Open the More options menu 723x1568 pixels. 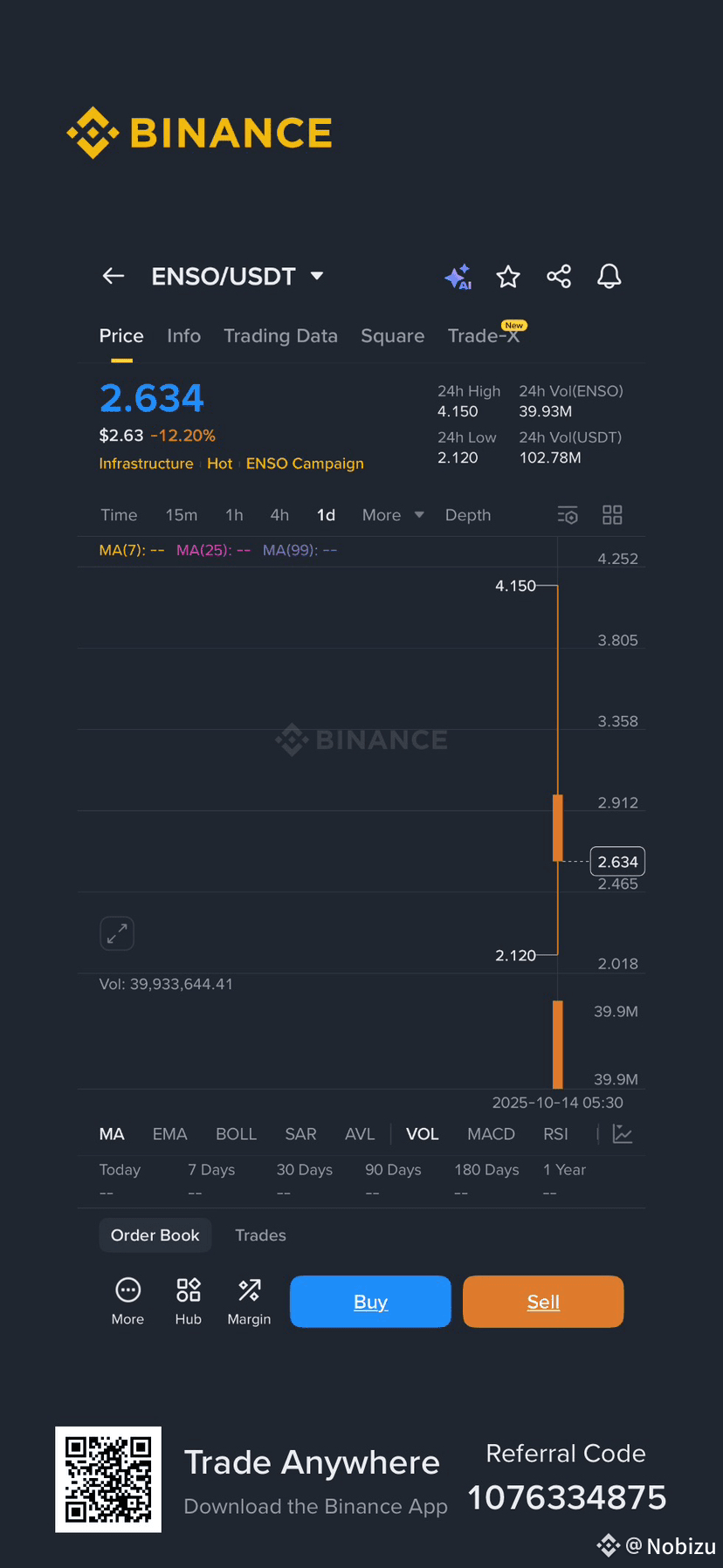coord(127,1301)
